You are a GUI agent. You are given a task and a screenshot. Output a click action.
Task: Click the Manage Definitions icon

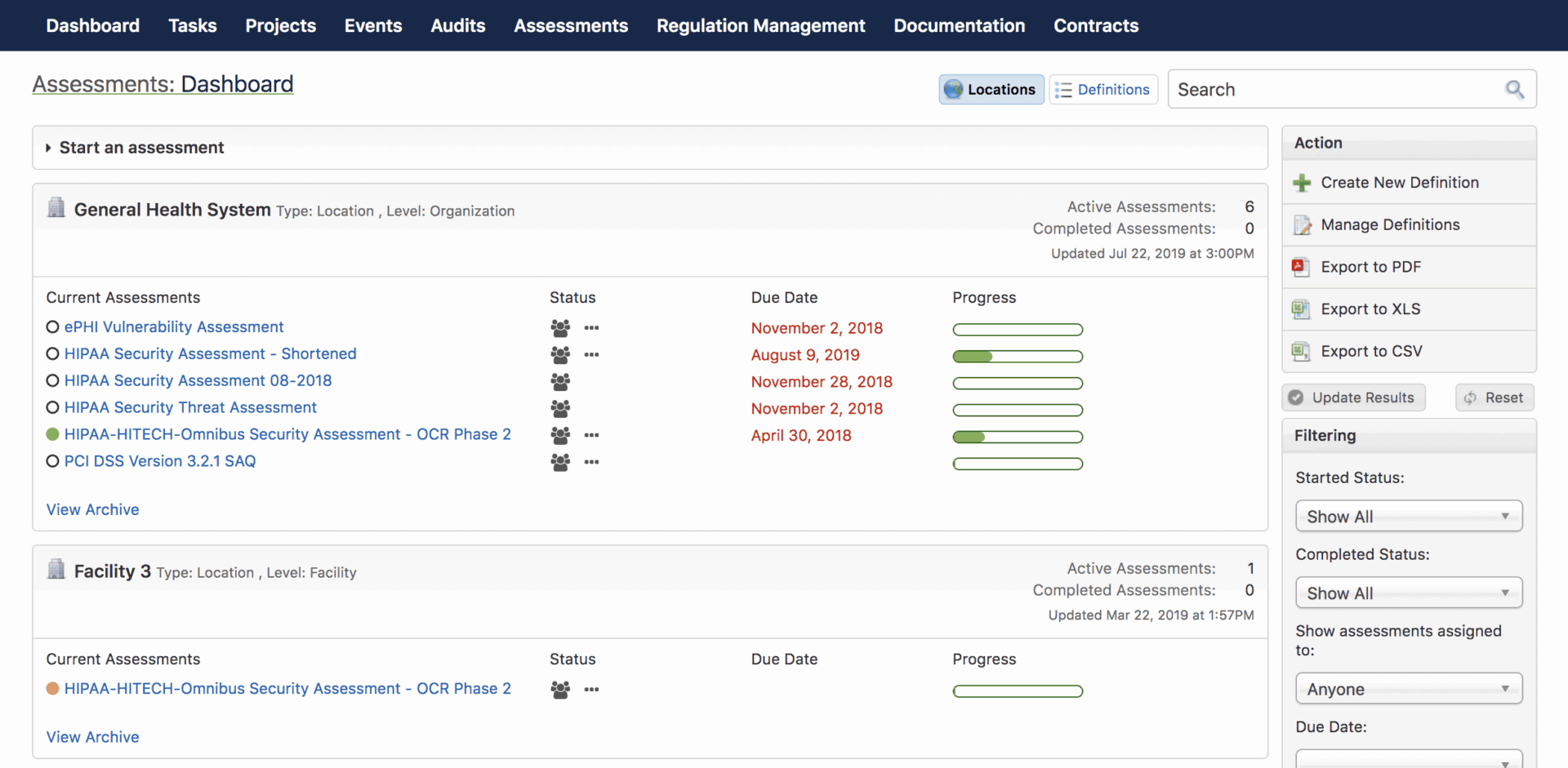[x=1302, y=225]
